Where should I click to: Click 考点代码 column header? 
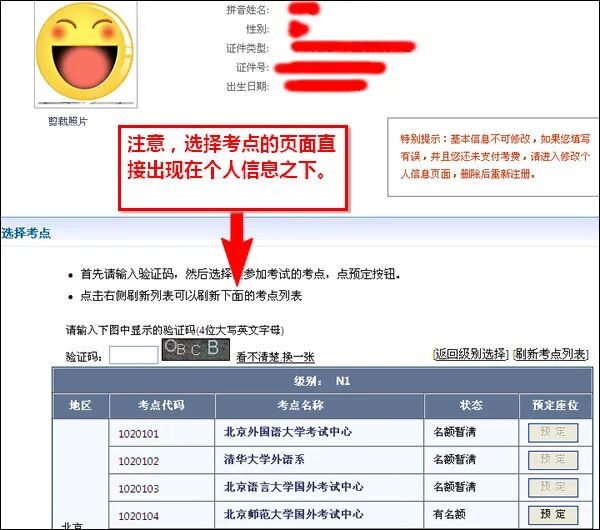click(x=161, y=405)
